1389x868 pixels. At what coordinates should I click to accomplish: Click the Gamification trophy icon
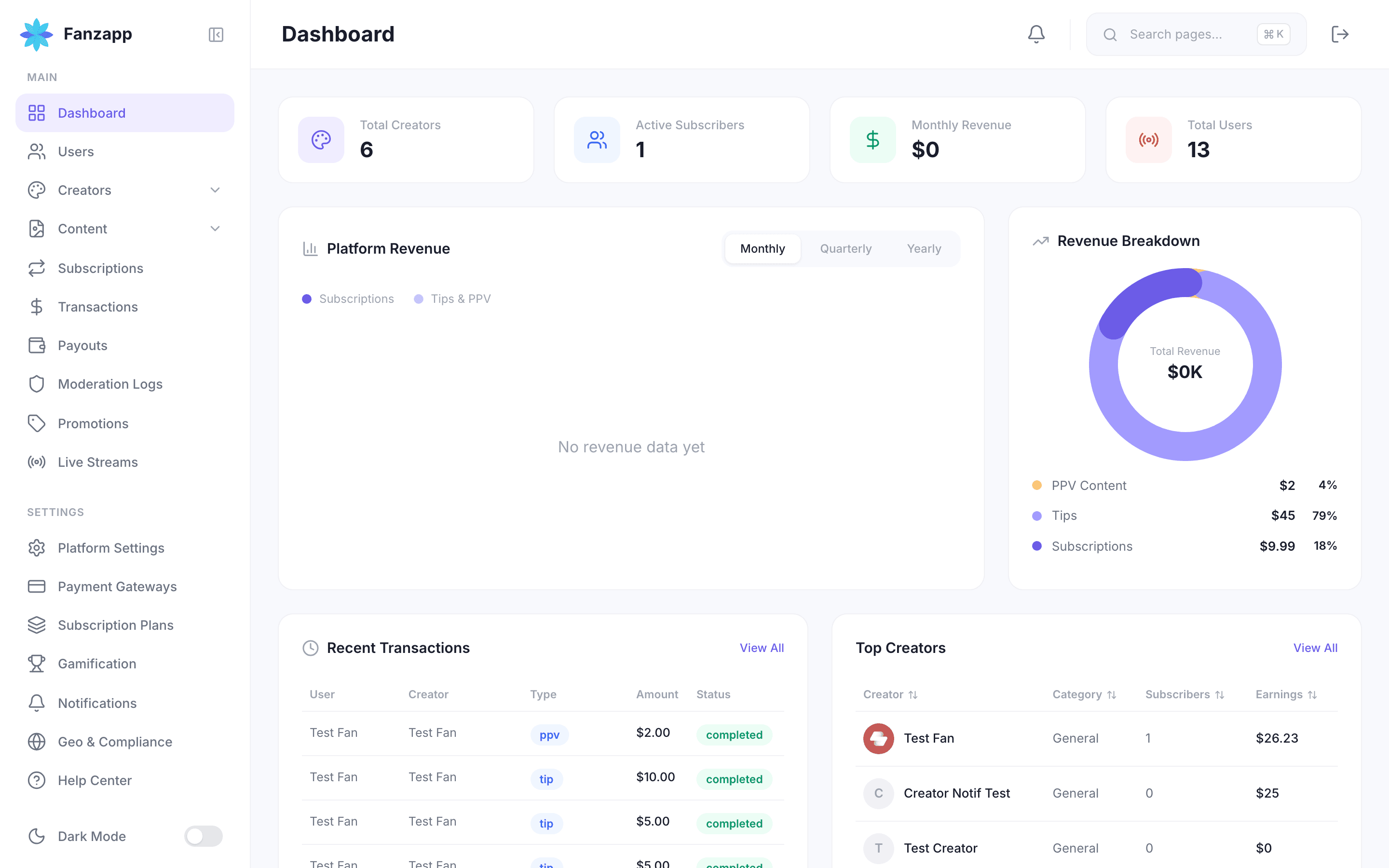pyautogui.click(x=37, y=664)
